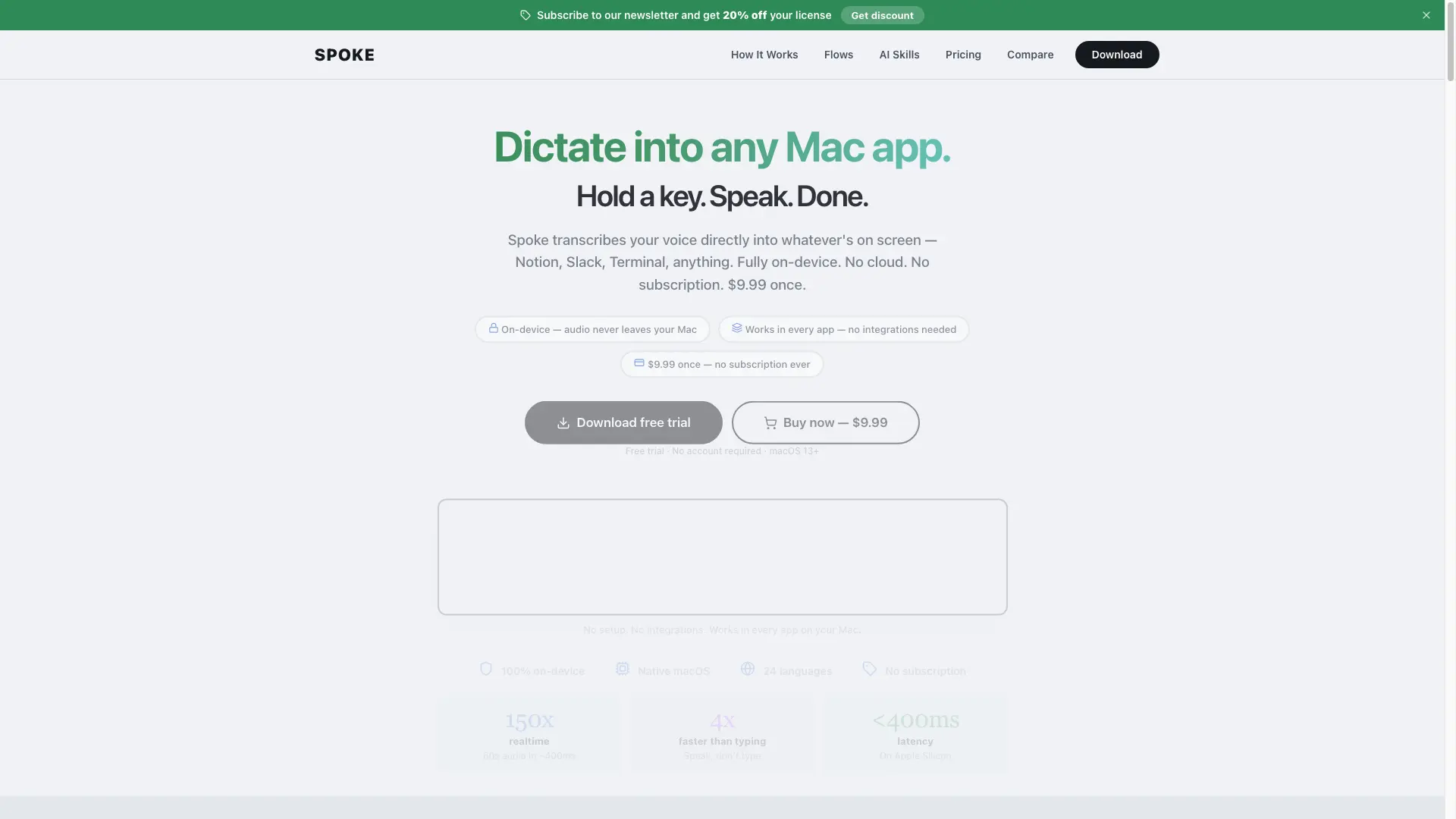Open the AI Skills nav item

(x=899, y=55)
